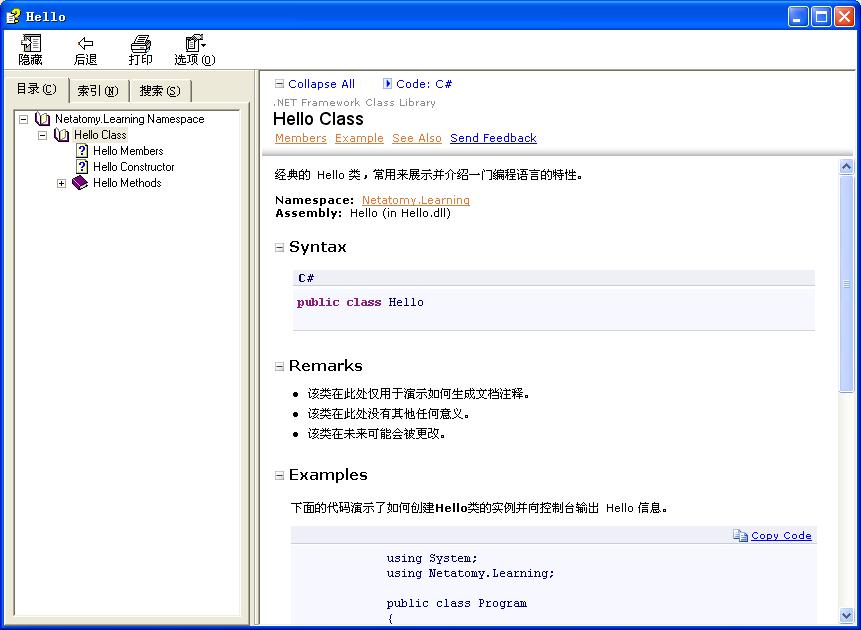Switch to the Index (索引) tab
The width and height of the screenshot is (861, 630).
tap(98, 91)
